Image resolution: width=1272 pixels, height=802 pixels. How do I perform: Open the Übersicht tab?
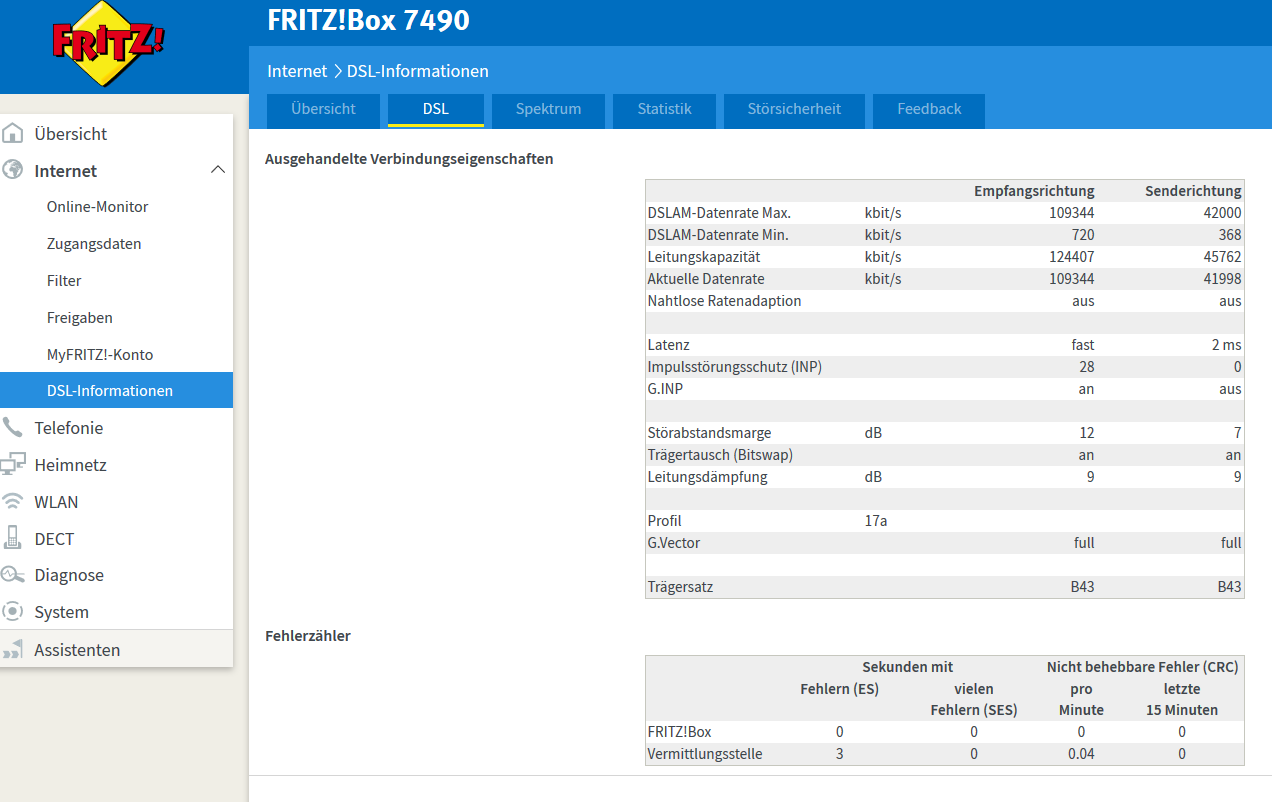pyautogui.click(x=323, y=109)
